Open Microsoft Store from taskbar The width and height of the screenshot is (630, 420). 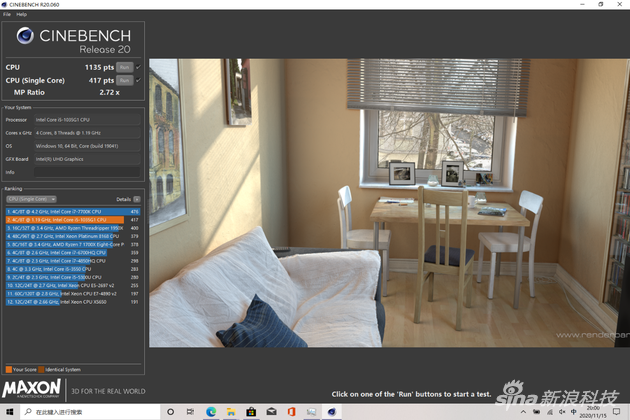pyautogui.click(x=251, y=412)
